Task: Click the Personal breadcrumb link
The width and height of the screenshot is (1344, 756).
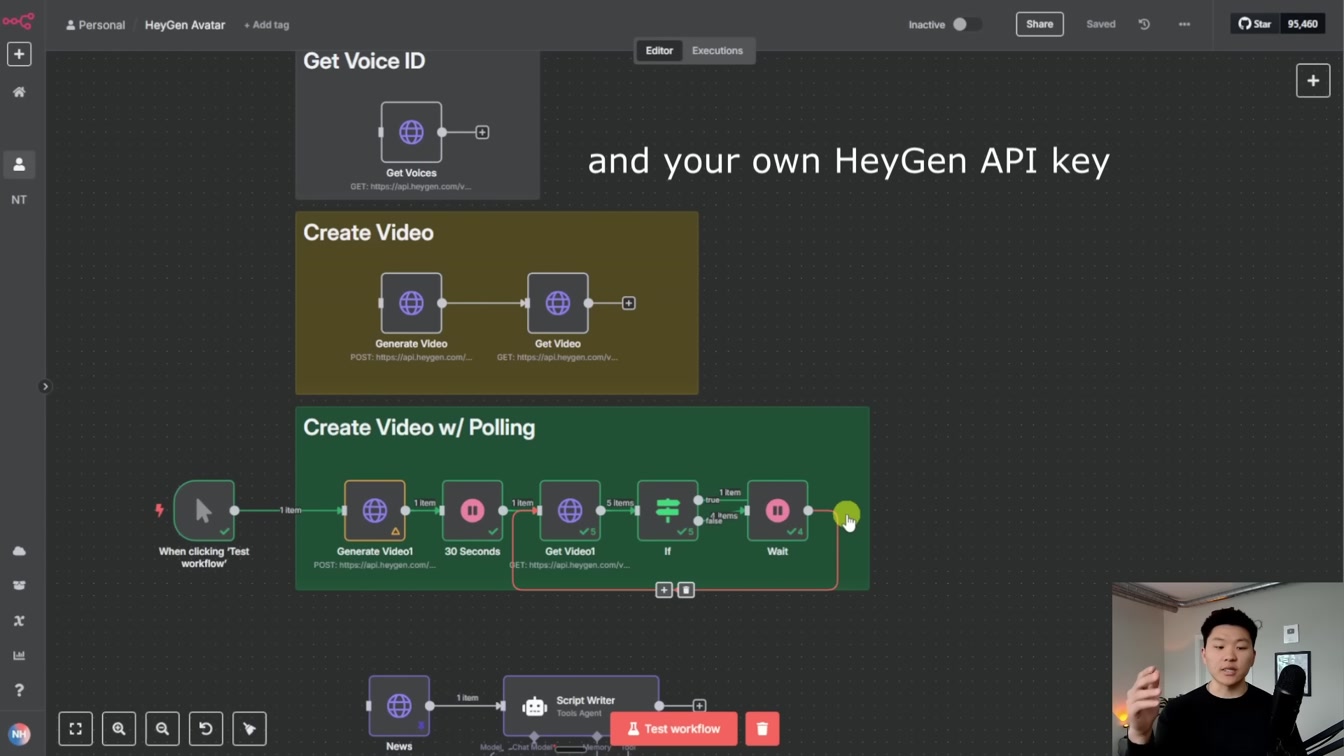Action: click(x=95, y=25)
